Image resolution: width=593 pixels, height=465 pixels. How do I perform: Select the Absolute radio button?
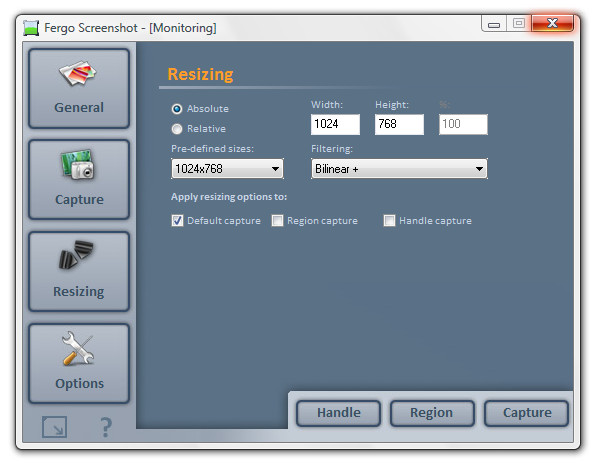177,109
